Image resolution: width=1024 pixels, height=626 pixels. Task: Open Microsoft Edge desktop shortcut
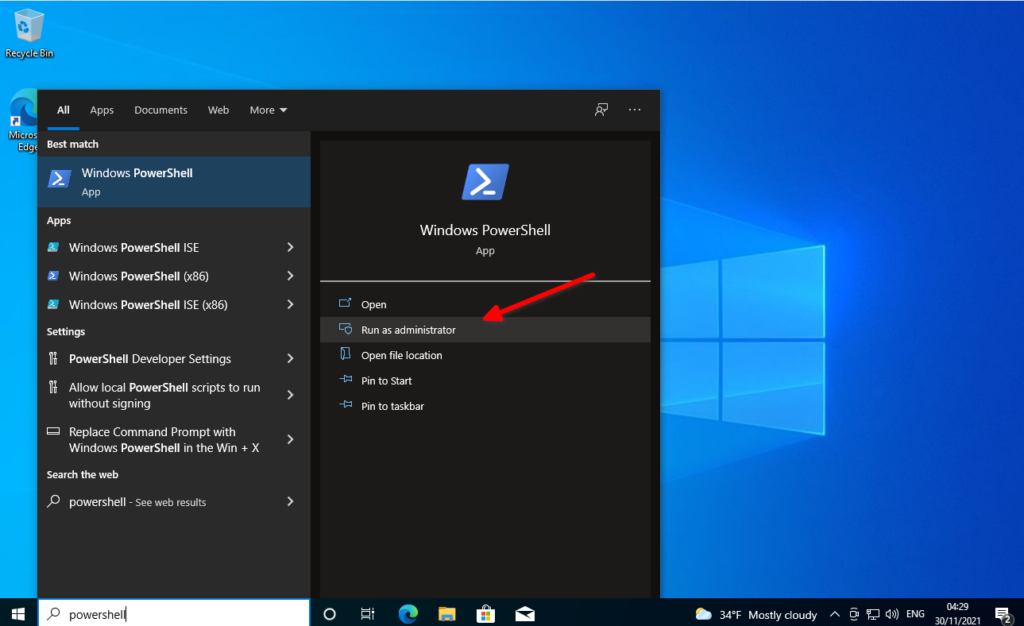pos(24,121)
